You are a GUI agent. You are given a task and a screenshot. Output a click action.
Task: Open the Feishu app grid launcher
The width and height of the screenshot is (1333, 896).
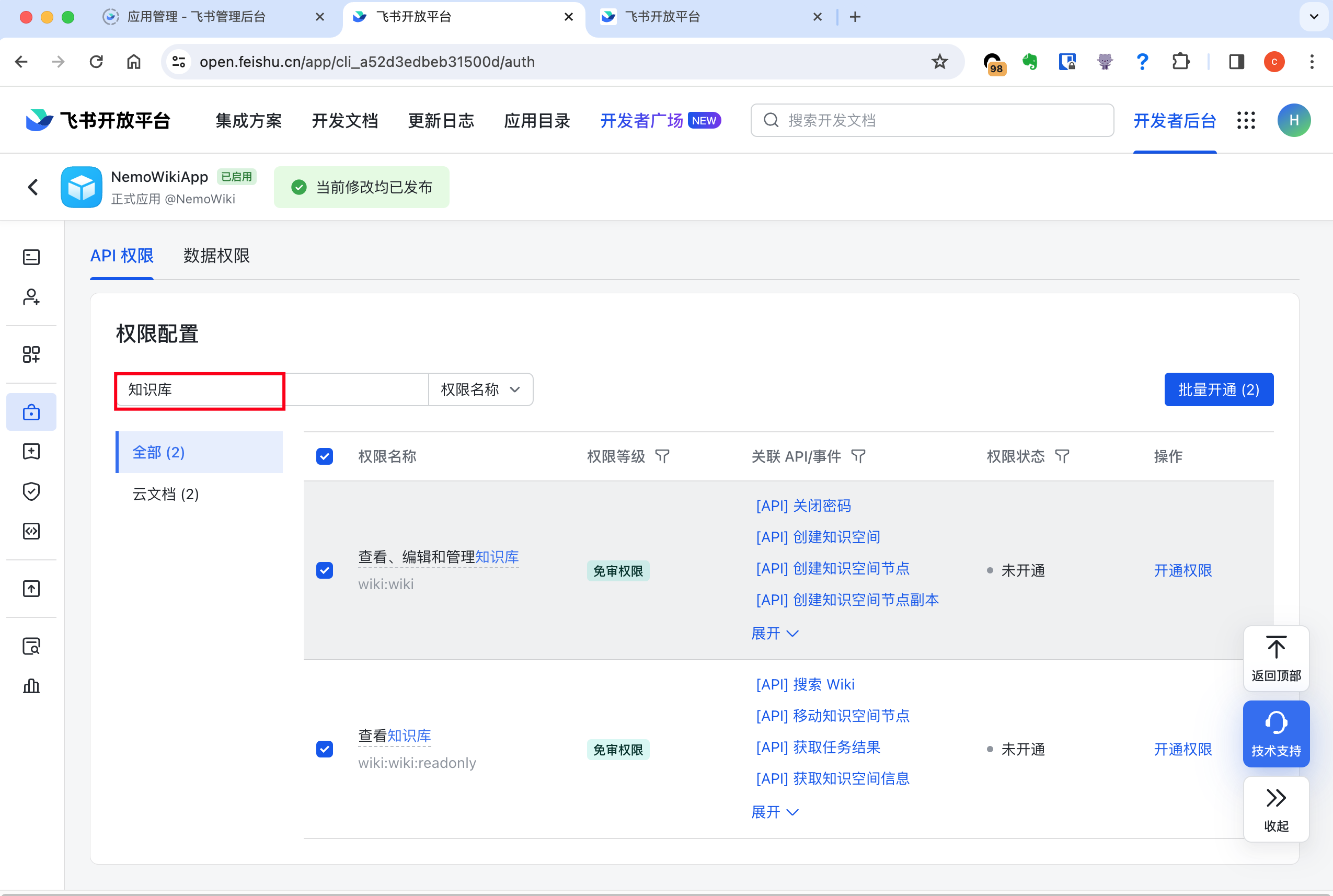click(x=1246, y=121)
